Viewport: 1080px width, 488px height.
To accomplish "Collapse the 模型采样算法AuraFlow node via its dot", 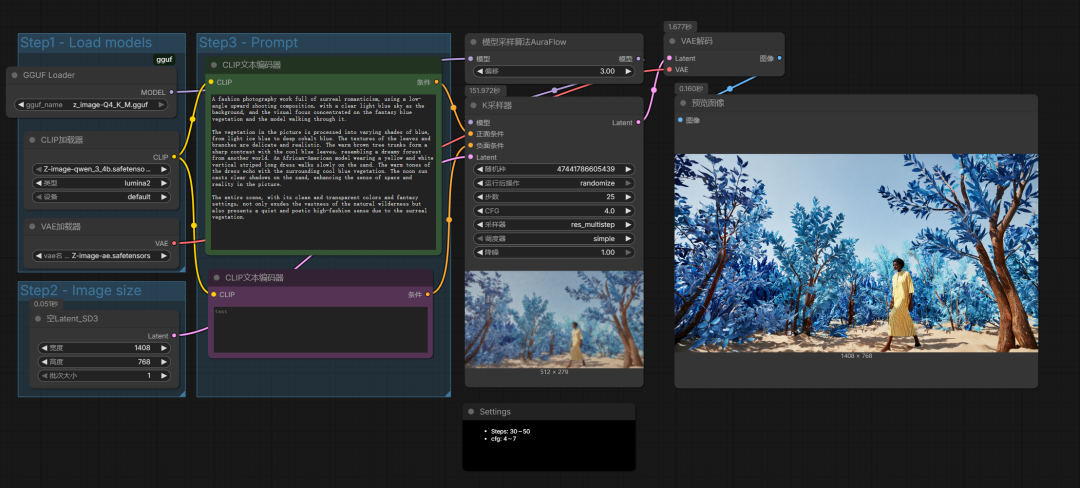I will pyautogui.click(x=473, y=42).
